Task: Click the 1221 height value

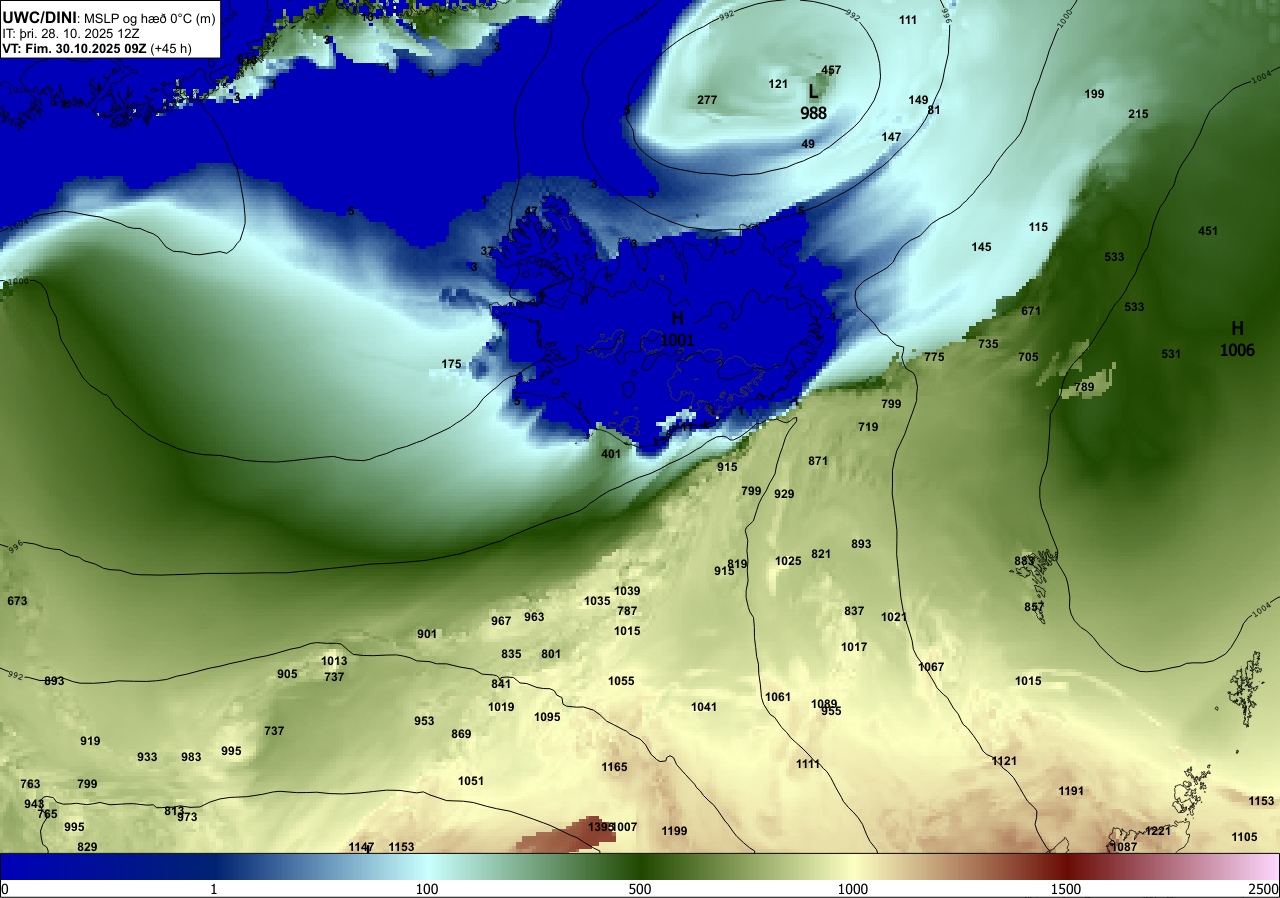Action: pos(1158,831)
